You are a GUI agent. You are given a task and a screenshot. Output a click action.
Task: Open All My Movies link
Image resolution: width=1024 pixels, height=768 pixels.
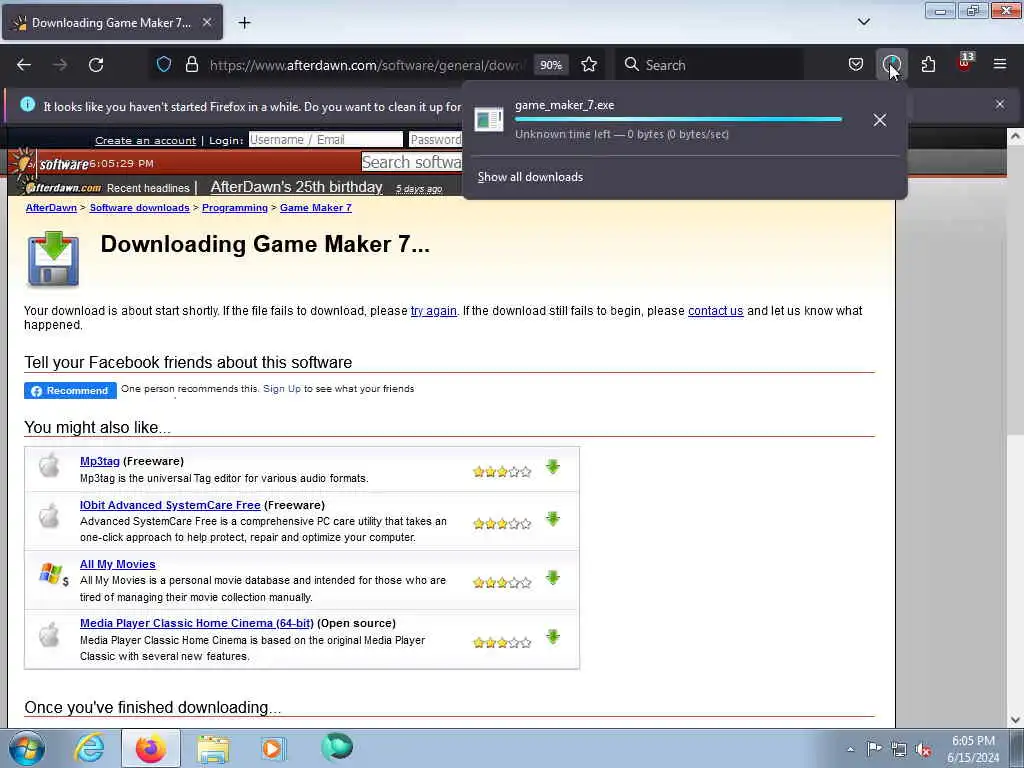[x=118, y=564]
